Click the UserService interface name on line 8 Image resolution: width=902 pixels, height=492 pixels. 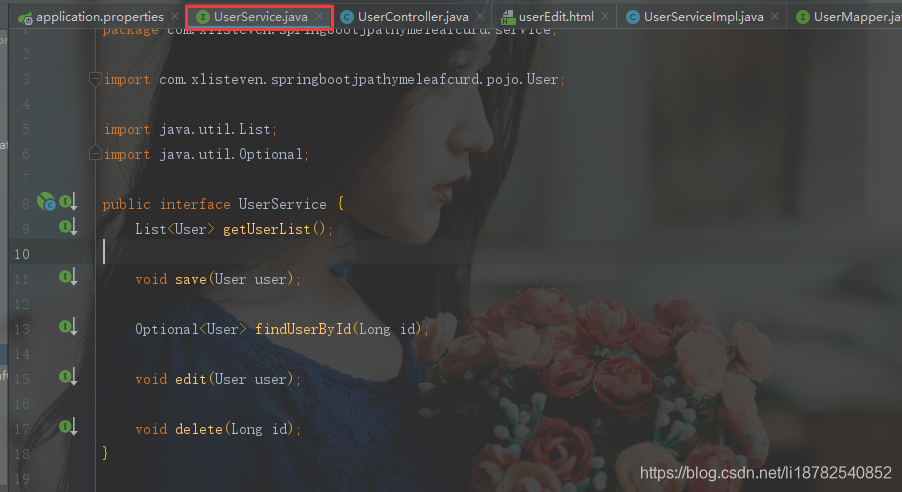[282, 204]
